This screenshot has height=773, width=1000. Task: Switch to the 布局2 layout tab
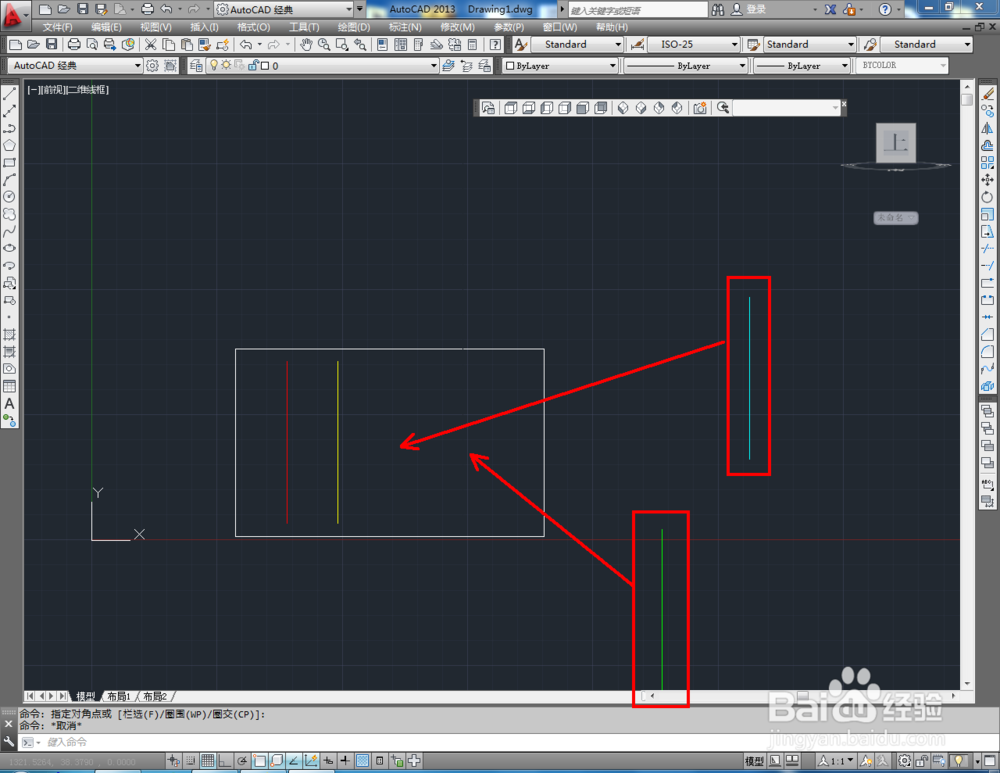[x=155, y=696]
